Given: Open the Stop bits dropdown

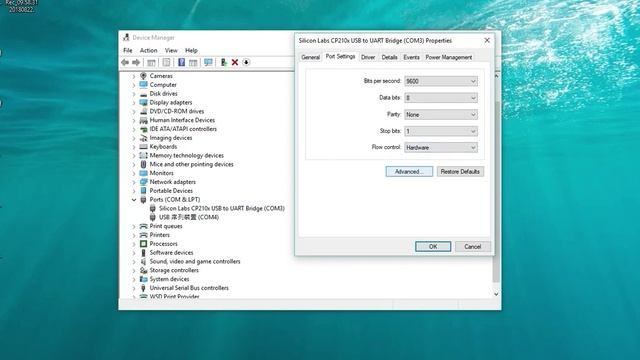Looking at the screenshot, I should [x=441, y=131].
